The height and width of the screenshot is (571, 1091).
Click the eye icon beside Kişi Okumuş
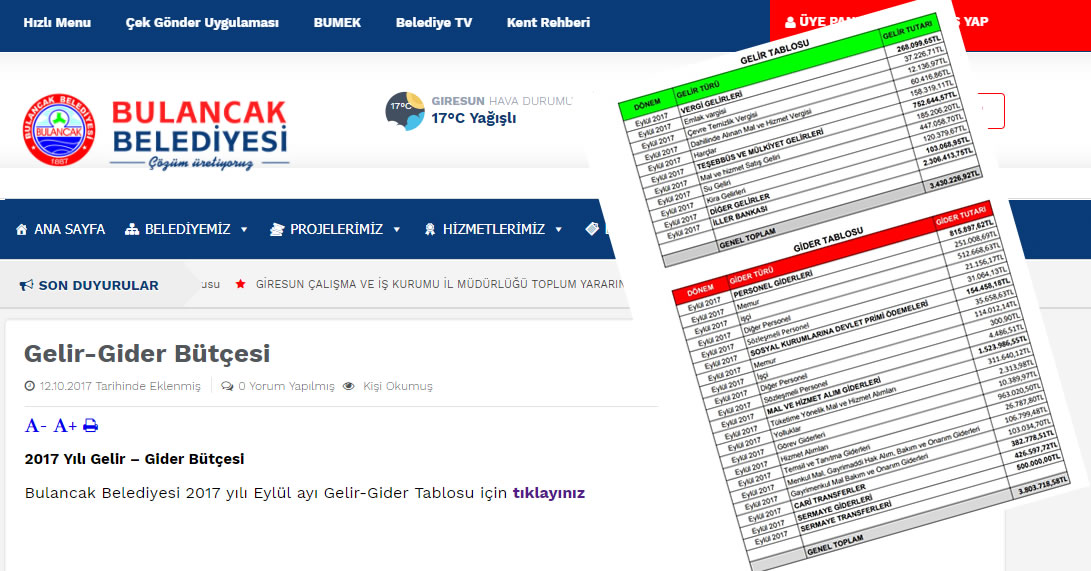click(349, 386)
